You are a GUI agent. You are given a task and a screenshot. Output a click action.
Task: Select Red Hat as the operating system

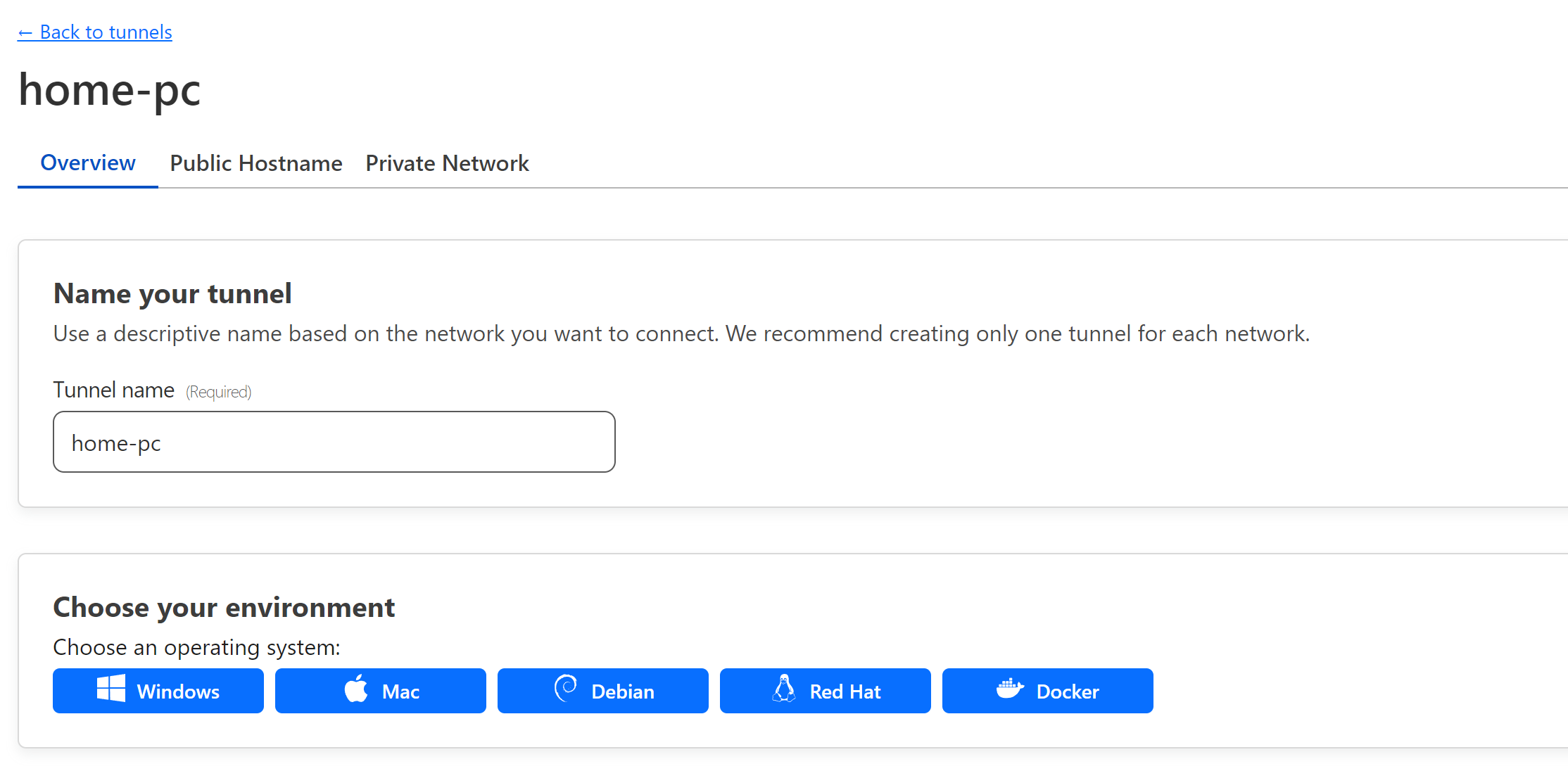(x=826, y=691)
